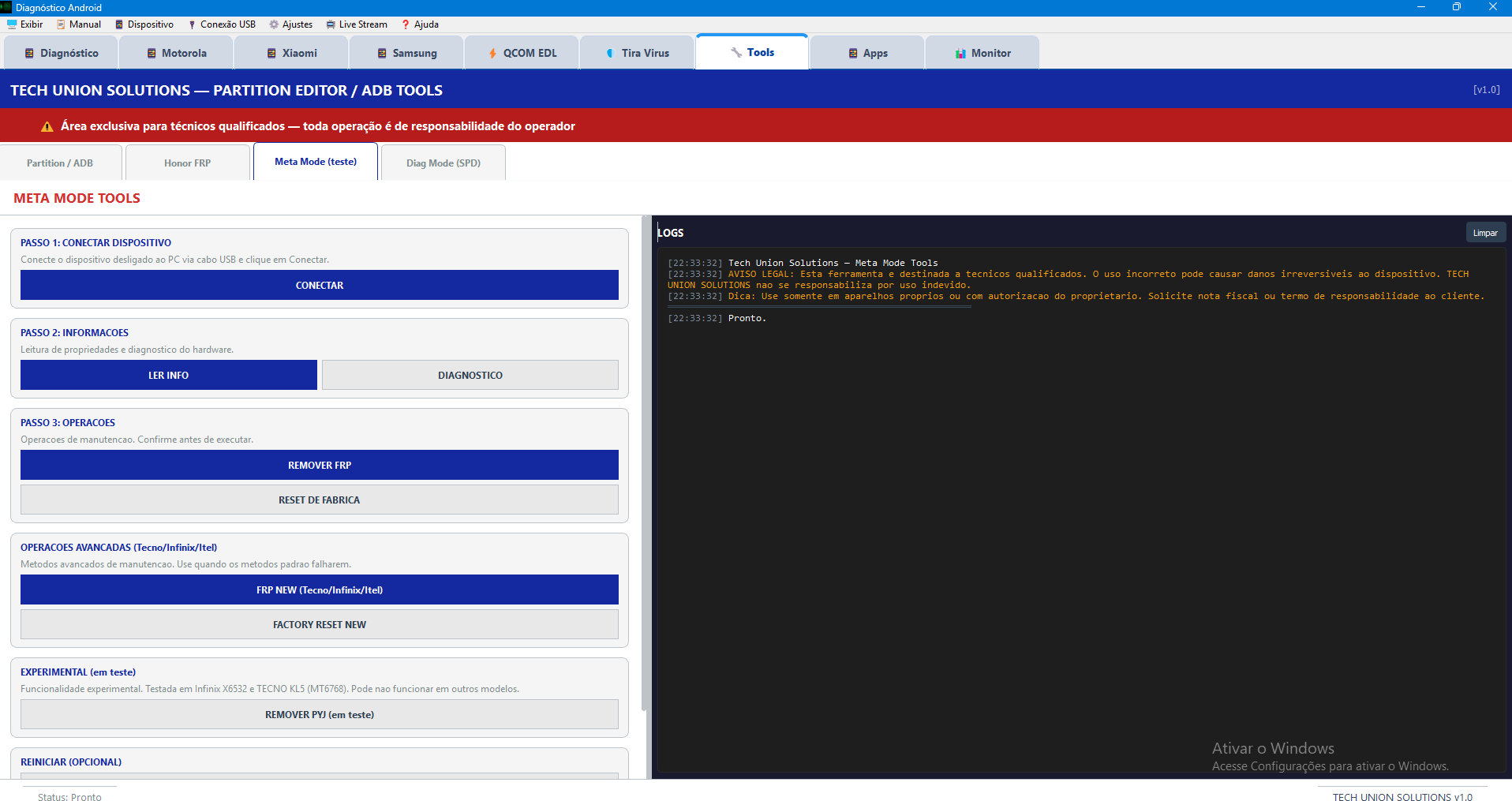The width and height of the screenshot is (1512, 801).
Task: Click the LOGS heading
Action: click(671, 233)
